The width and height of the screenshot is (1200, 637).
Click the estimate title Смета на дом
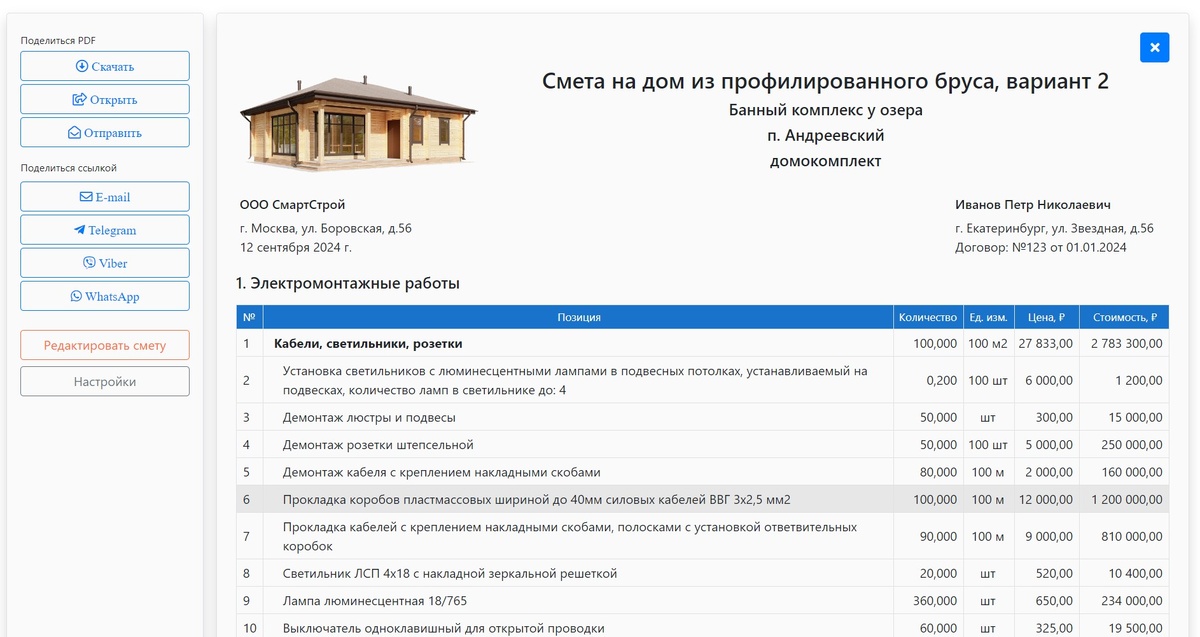click(825, 81)
